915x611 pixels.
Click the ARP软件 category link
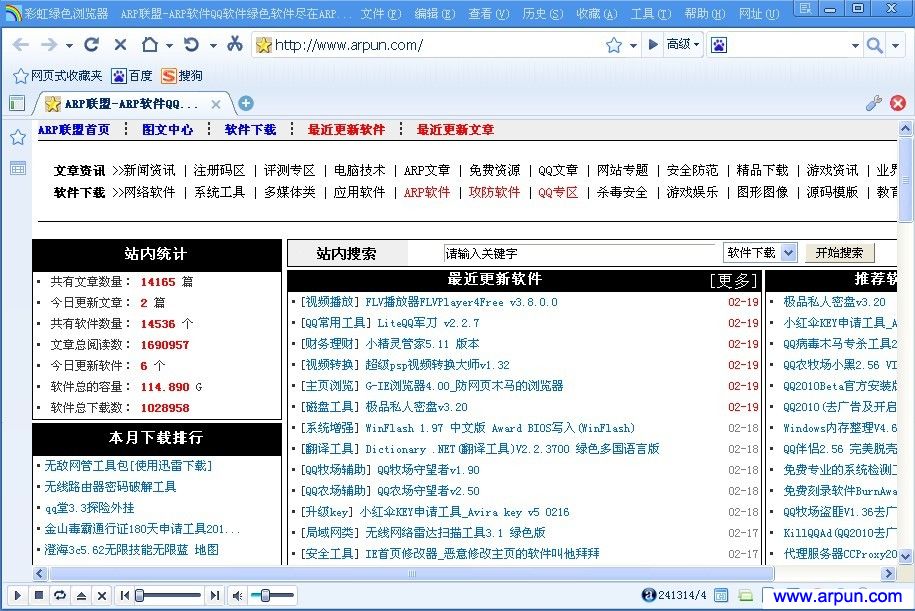(427, 192)
